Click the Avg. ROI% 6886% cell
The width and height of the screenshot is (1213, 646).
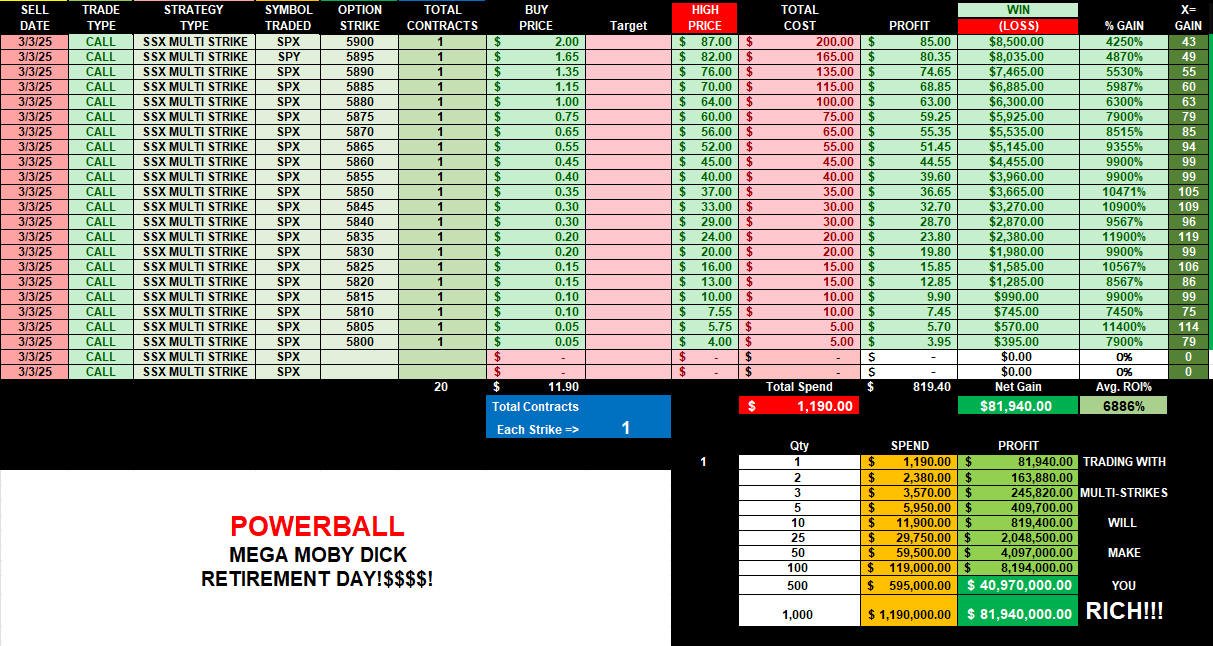(x=1123, y=405)
